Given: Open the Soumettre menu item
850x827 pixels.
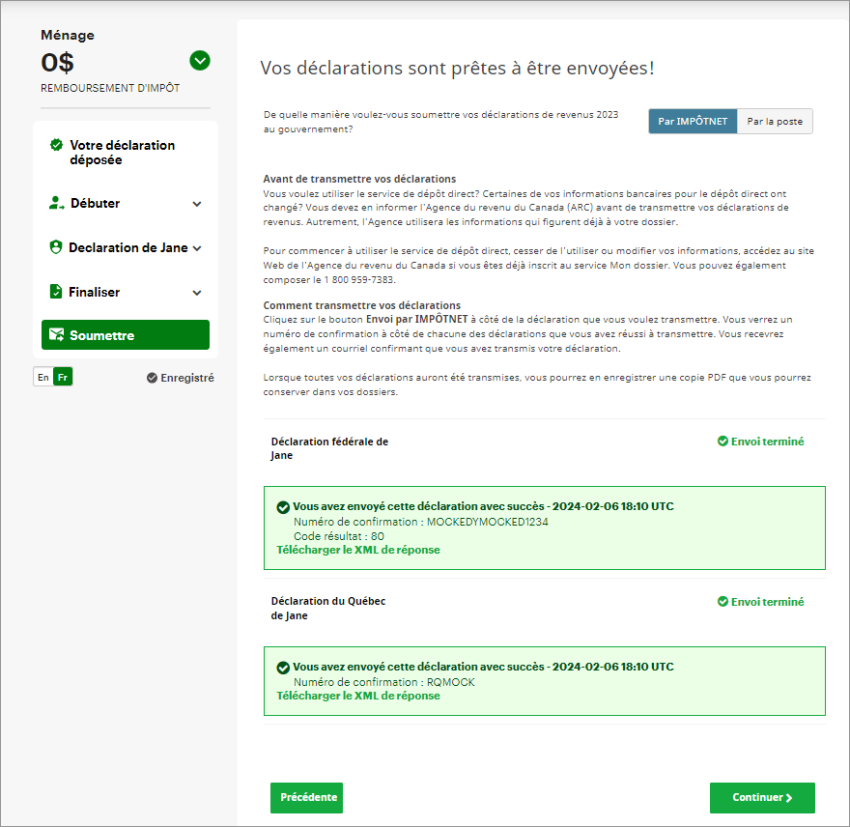Looking at the screenshot, I should (x=125, y=336).
